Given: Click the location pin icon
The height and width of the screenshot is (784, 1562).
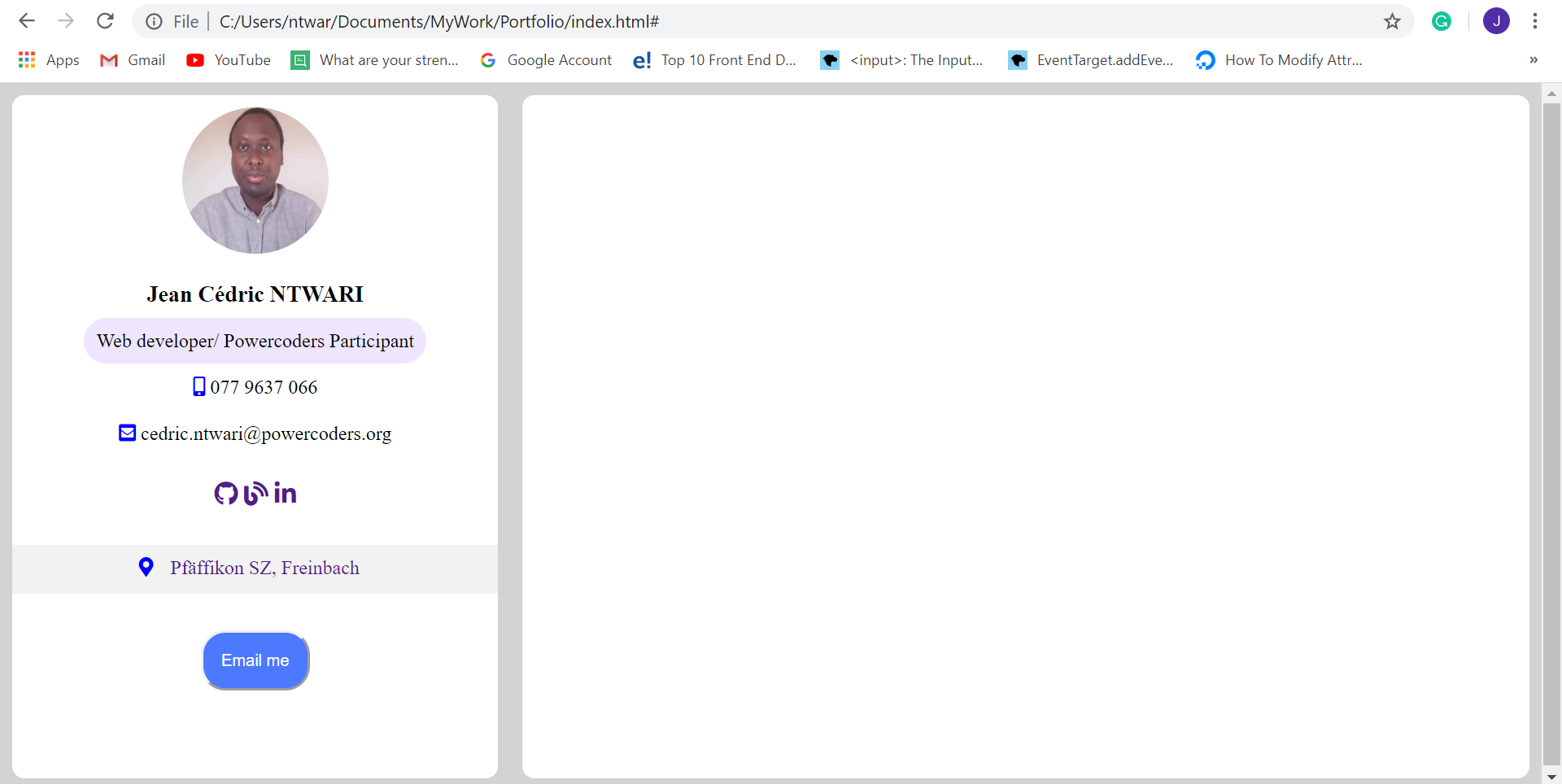Looking at the screenshot, I should click(146, 567).
